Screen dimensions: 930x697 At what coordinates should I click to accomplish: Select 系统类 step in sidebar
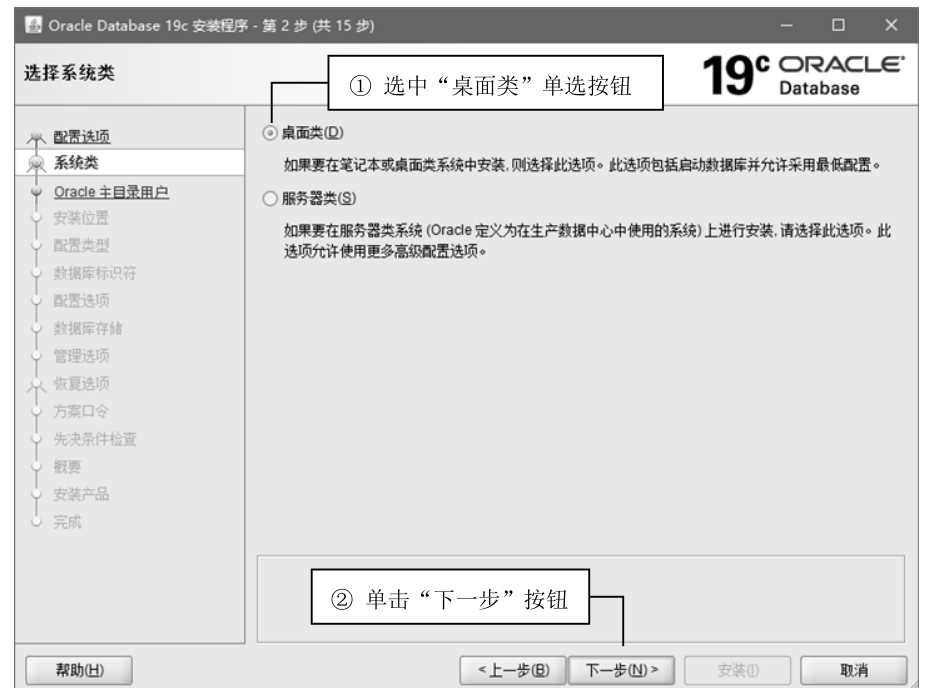tap(76, 164)
